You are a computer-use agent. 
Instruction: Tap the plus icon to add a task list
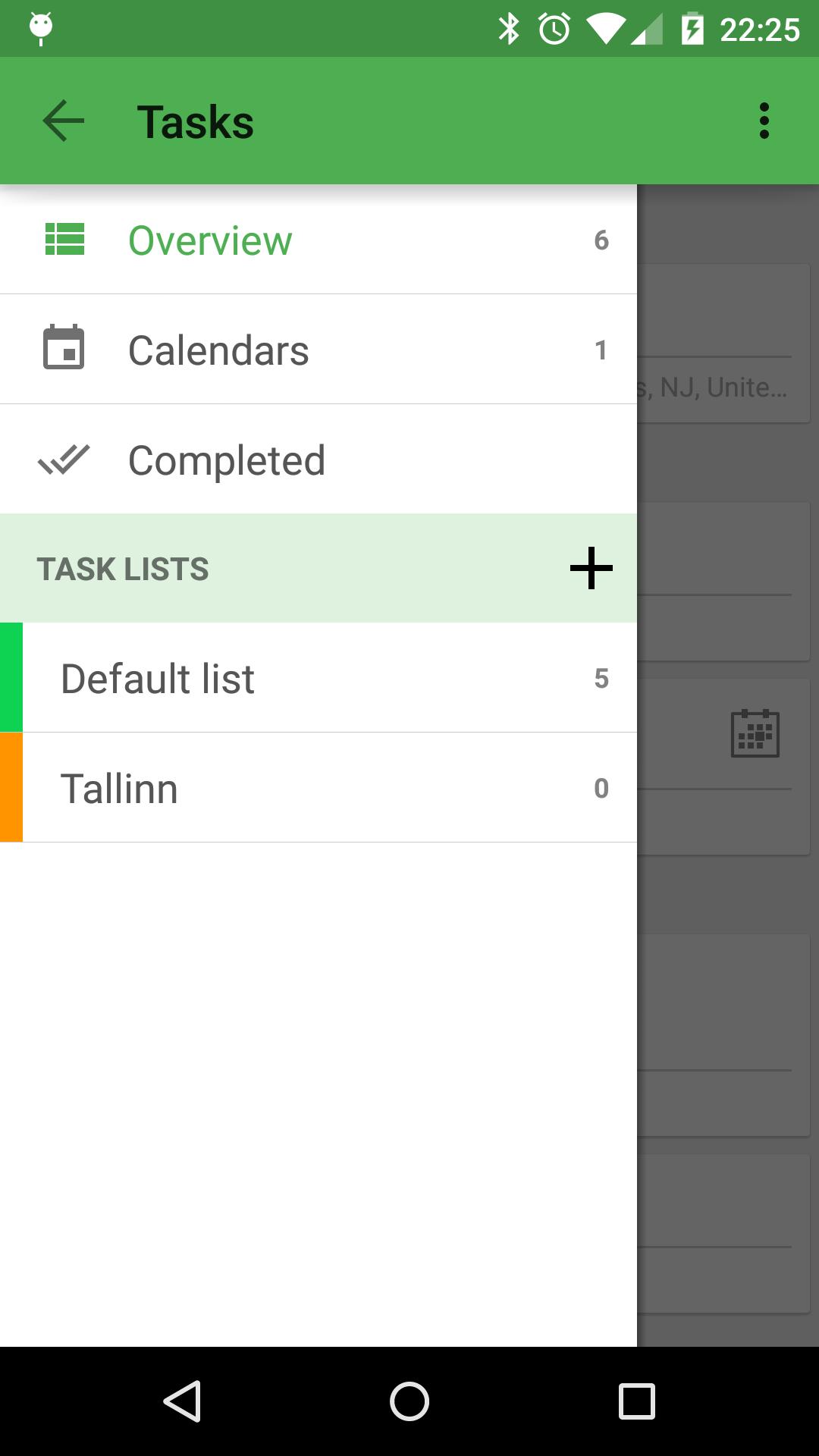[591, 569]
